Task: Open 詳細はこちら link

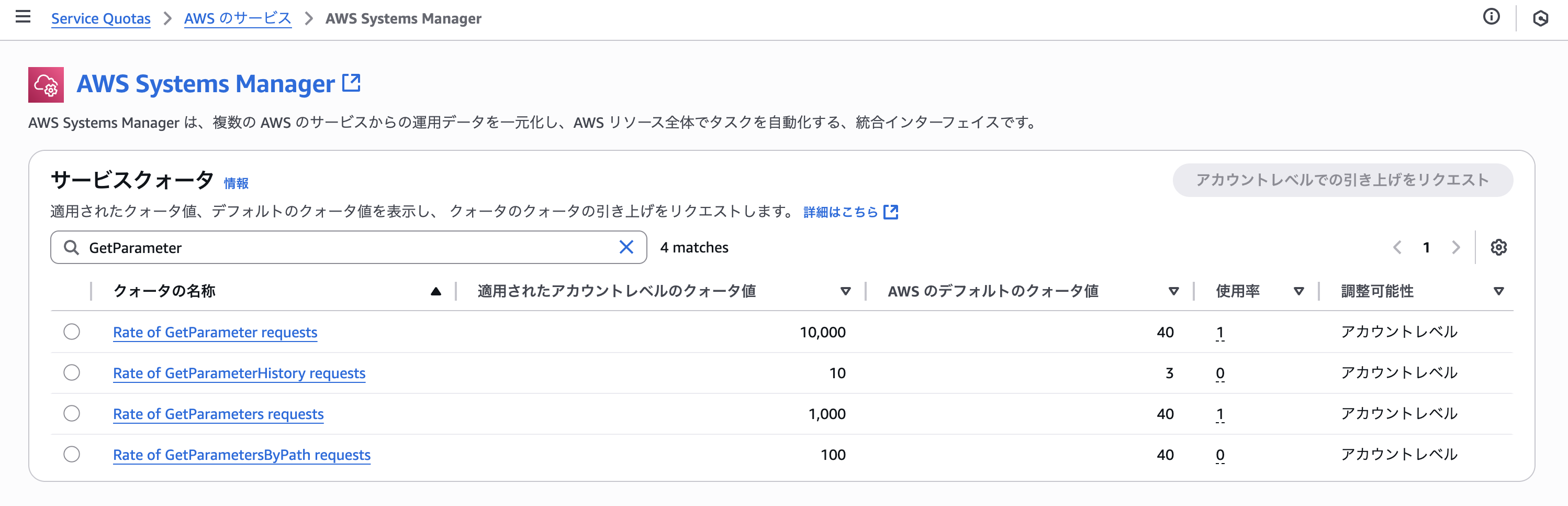Action: pos(841,212)
